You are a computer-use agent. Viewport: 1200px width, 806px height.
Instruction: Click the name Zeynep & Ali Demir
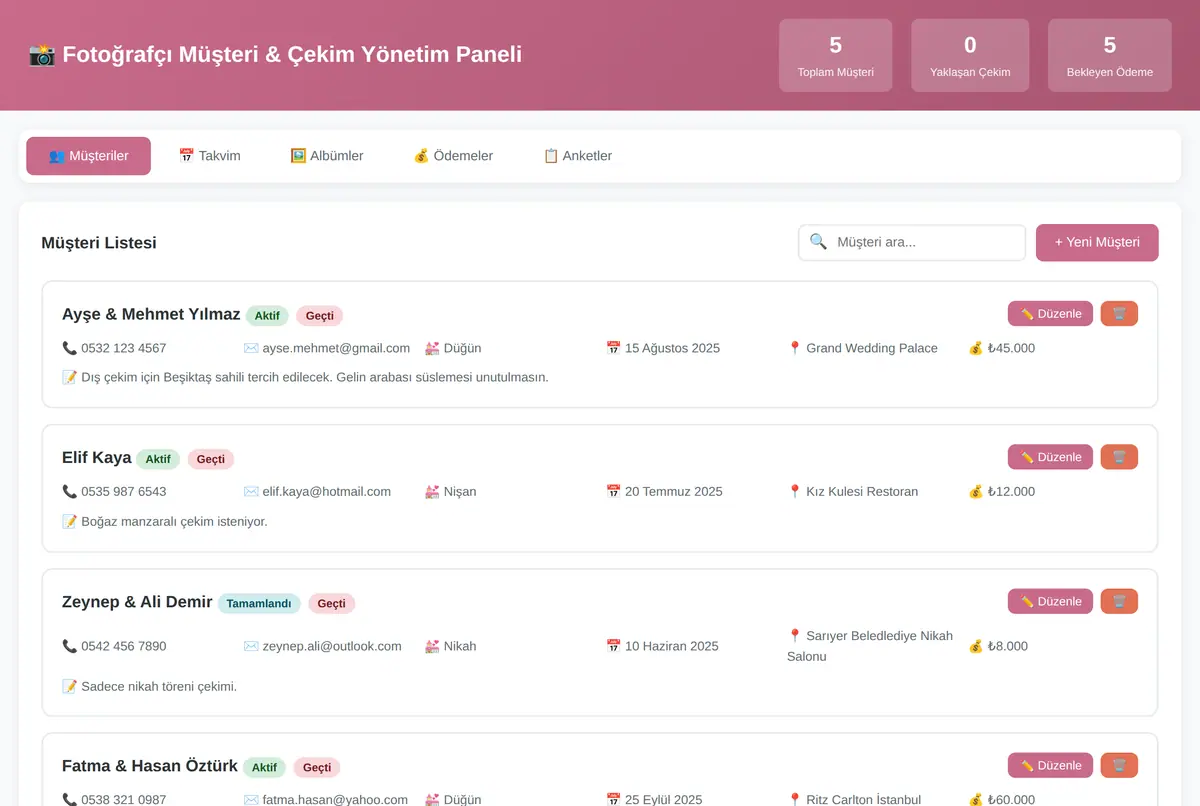pos(137,602)
